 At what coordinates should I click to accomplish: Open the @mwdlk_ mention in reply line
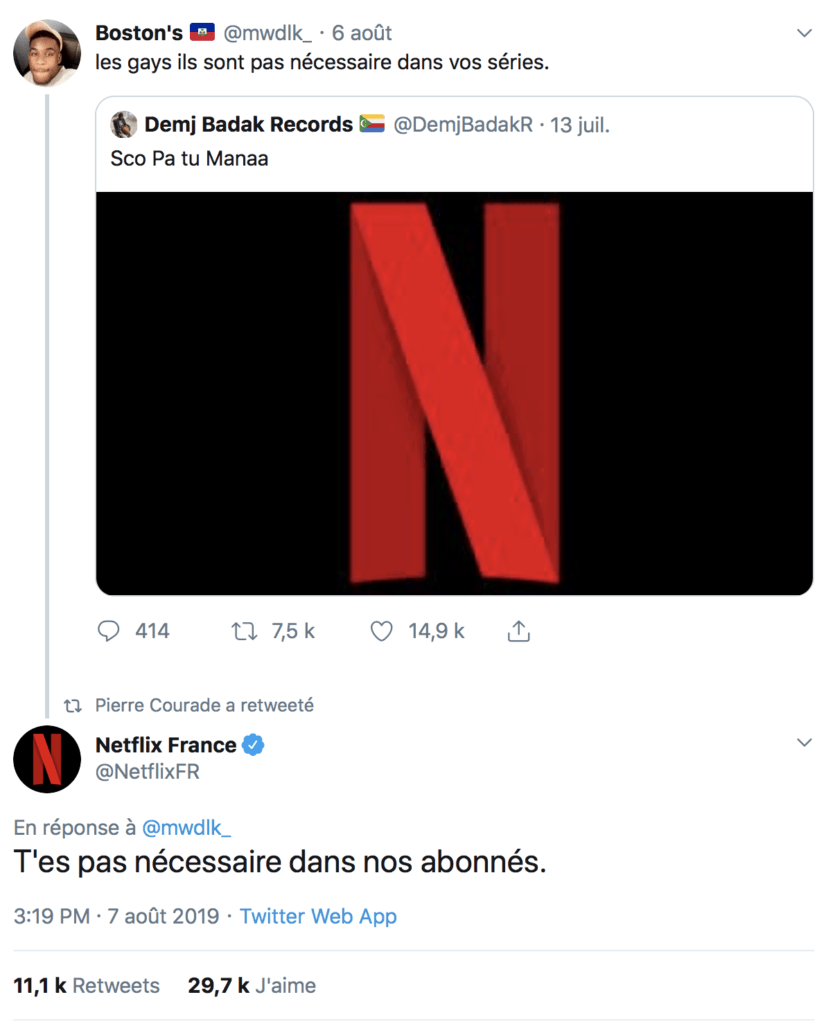tap(187, 827)
